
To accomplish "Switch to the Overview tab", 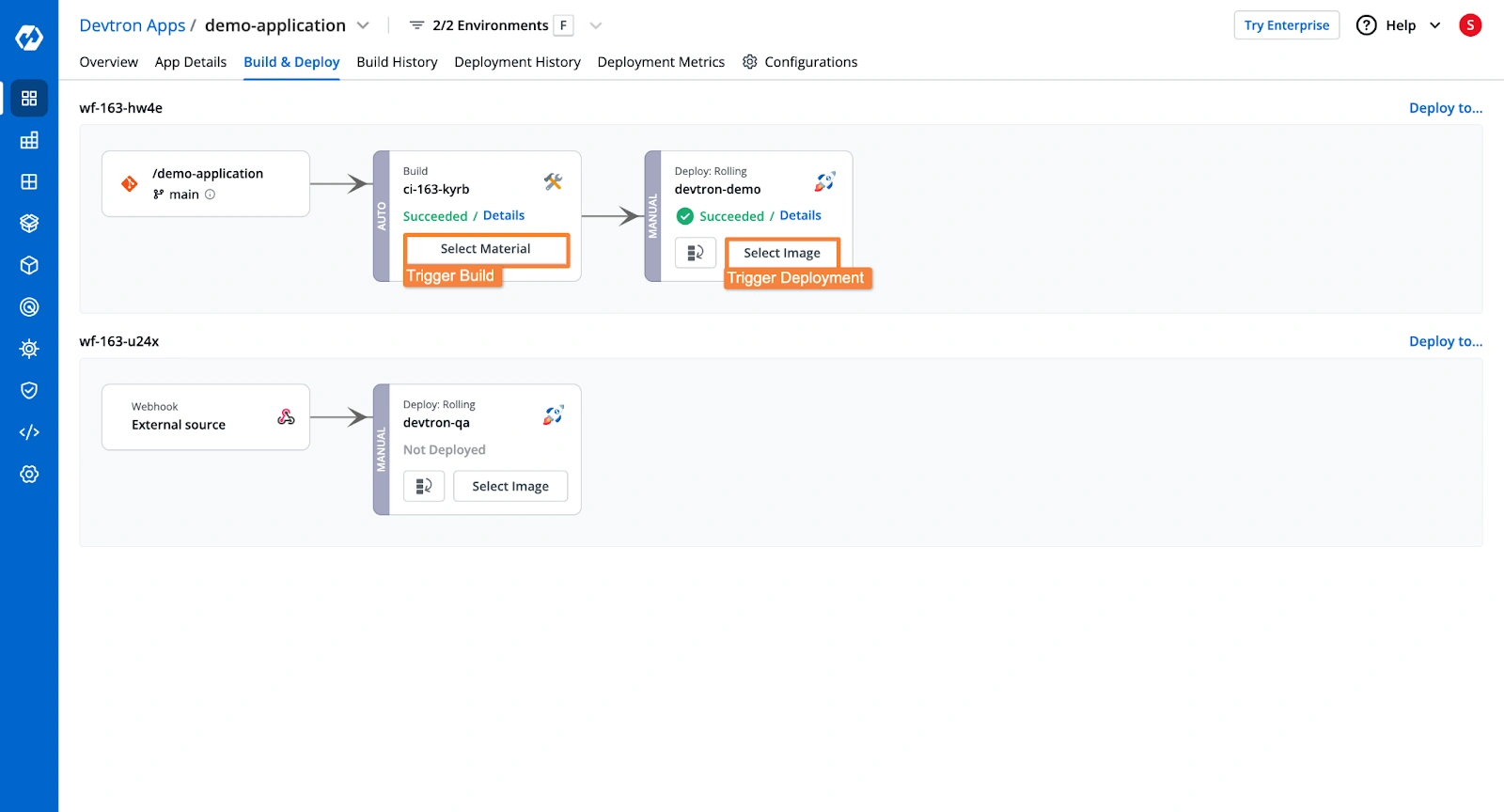I will 109,62.
